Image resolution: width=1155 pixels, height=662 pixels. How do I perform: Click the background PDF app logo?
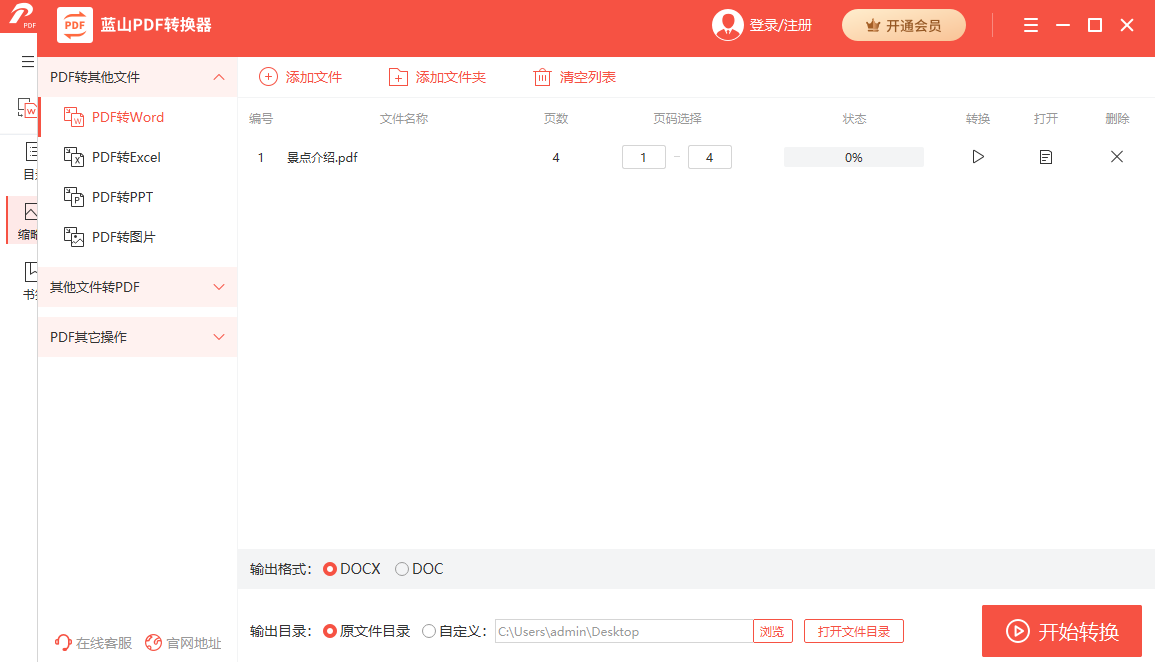[x=21, y=15]
